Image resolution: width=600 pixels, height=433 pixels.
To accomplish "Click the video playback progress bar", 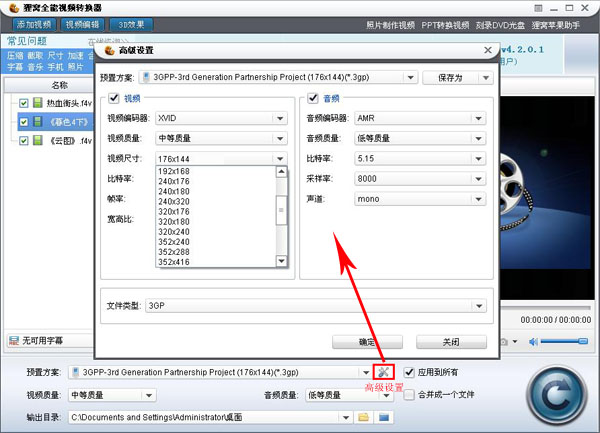I will point(545,308).
